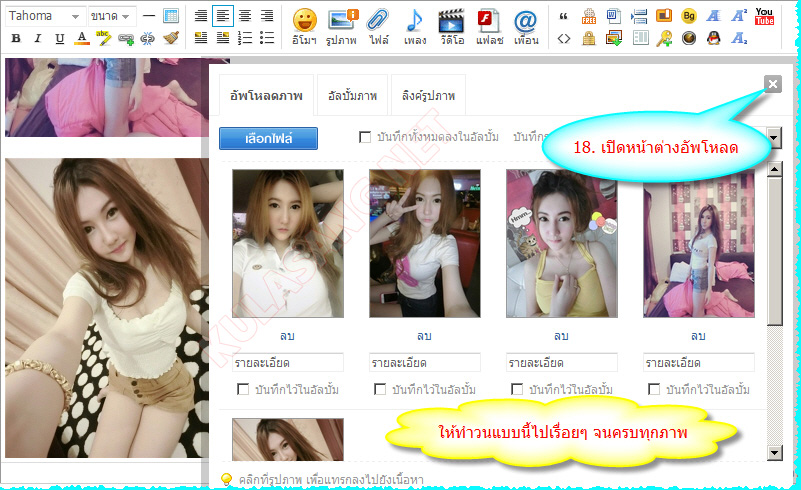Apply superscript A² formatting
The height and width of the screenshot is (490, 801).
(x=739, y=16)
